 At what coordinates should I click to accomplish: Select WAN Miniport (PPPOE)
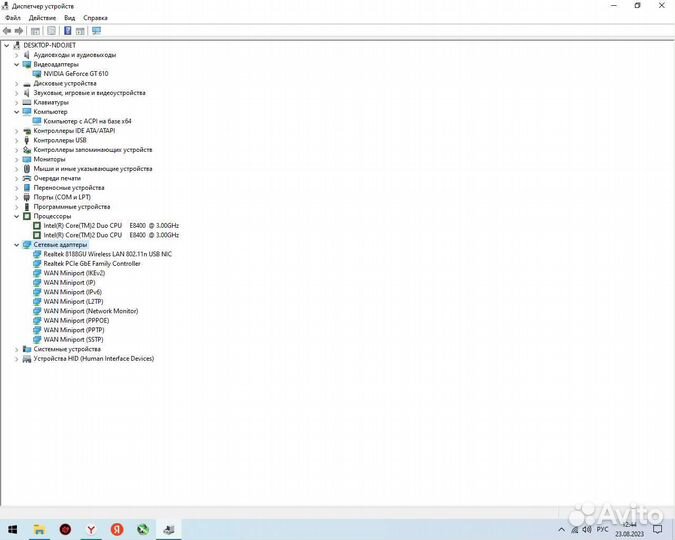[76, 320]
